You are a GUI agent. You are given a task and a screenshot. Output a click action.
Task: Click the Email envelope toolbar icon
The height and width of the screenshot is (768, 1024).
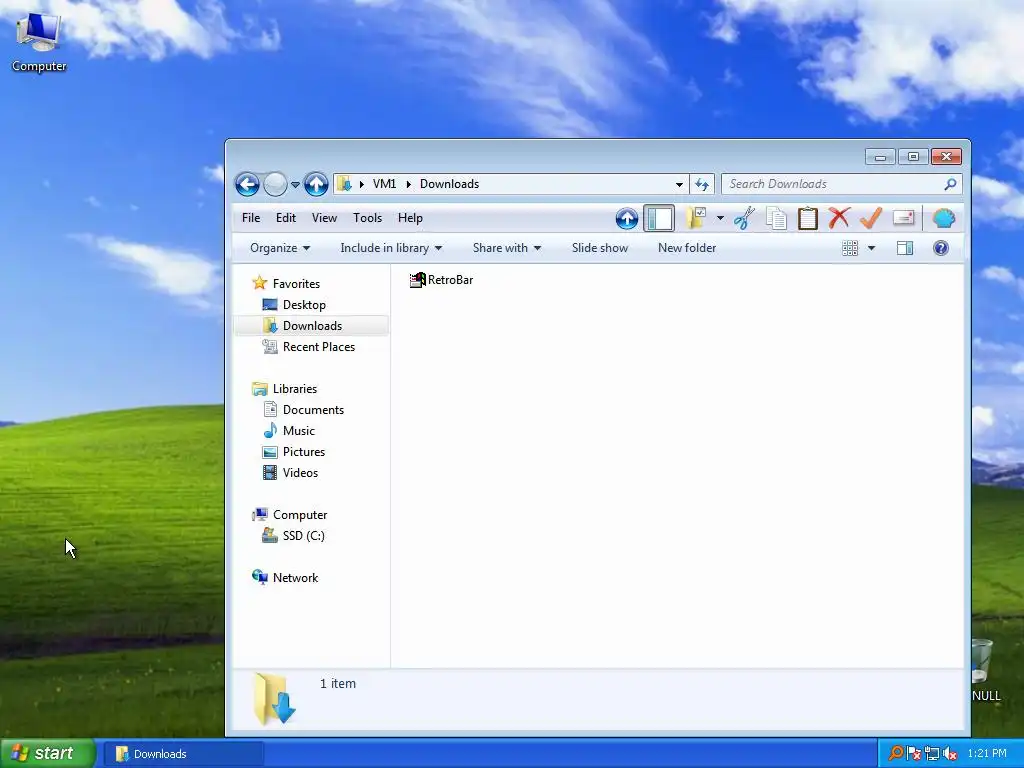(903, 218)
